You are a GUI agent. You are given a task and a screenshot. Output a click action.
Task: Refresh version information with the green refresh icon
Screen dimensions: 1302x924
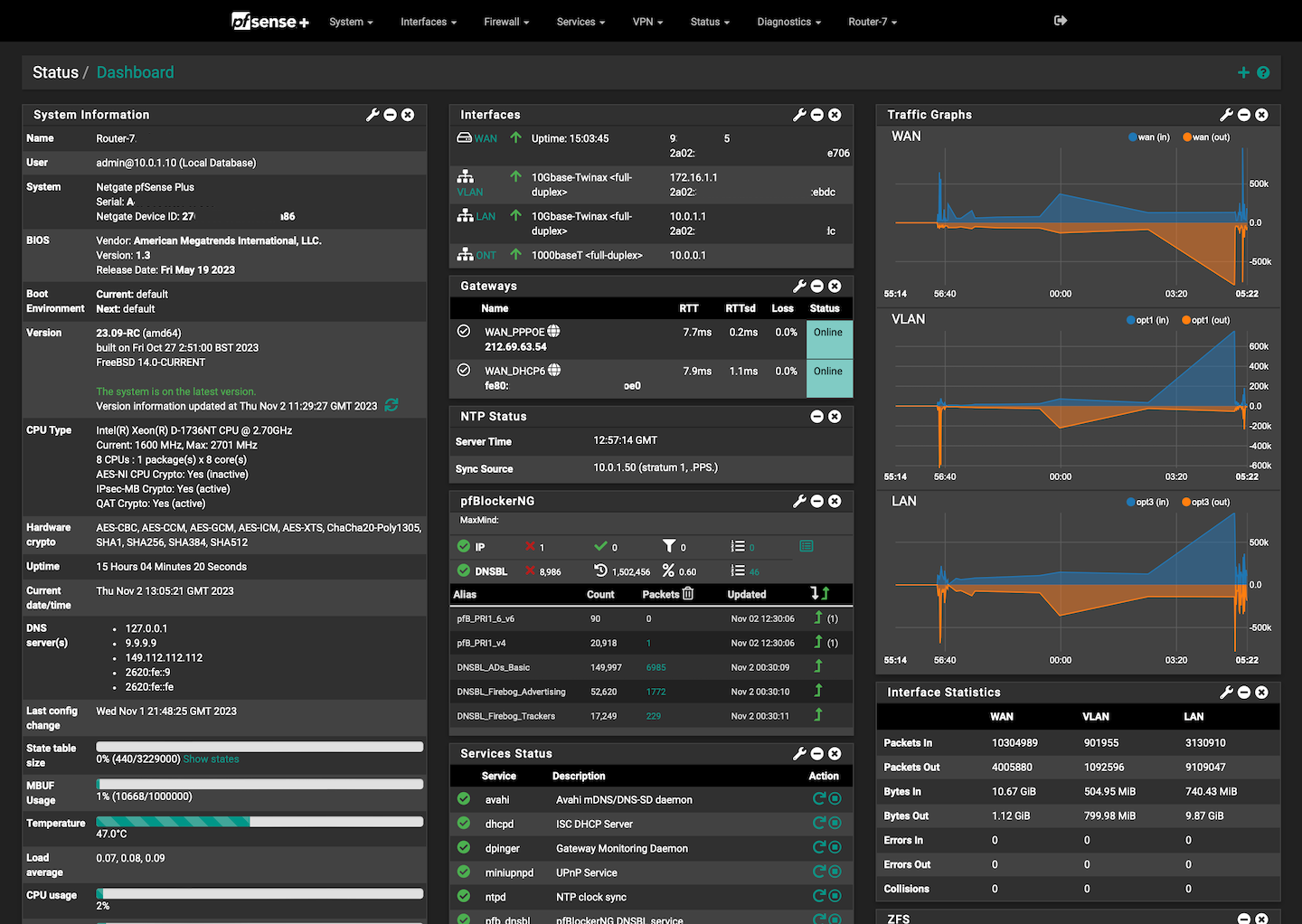(x=392, y=405)
